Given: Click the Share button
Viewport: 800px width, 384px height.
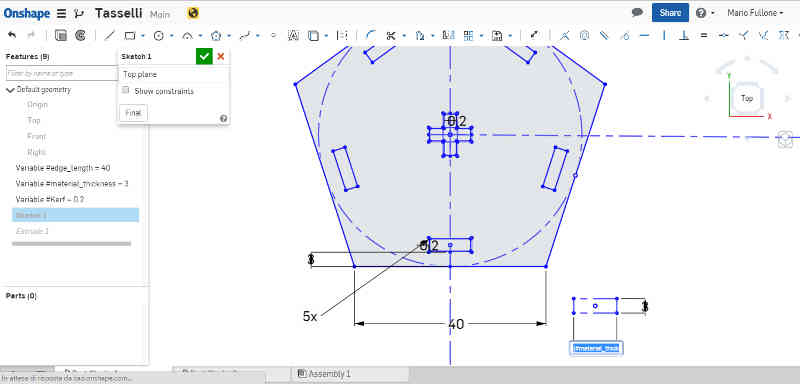Looking at the screenshot, I should coord(670,13).
